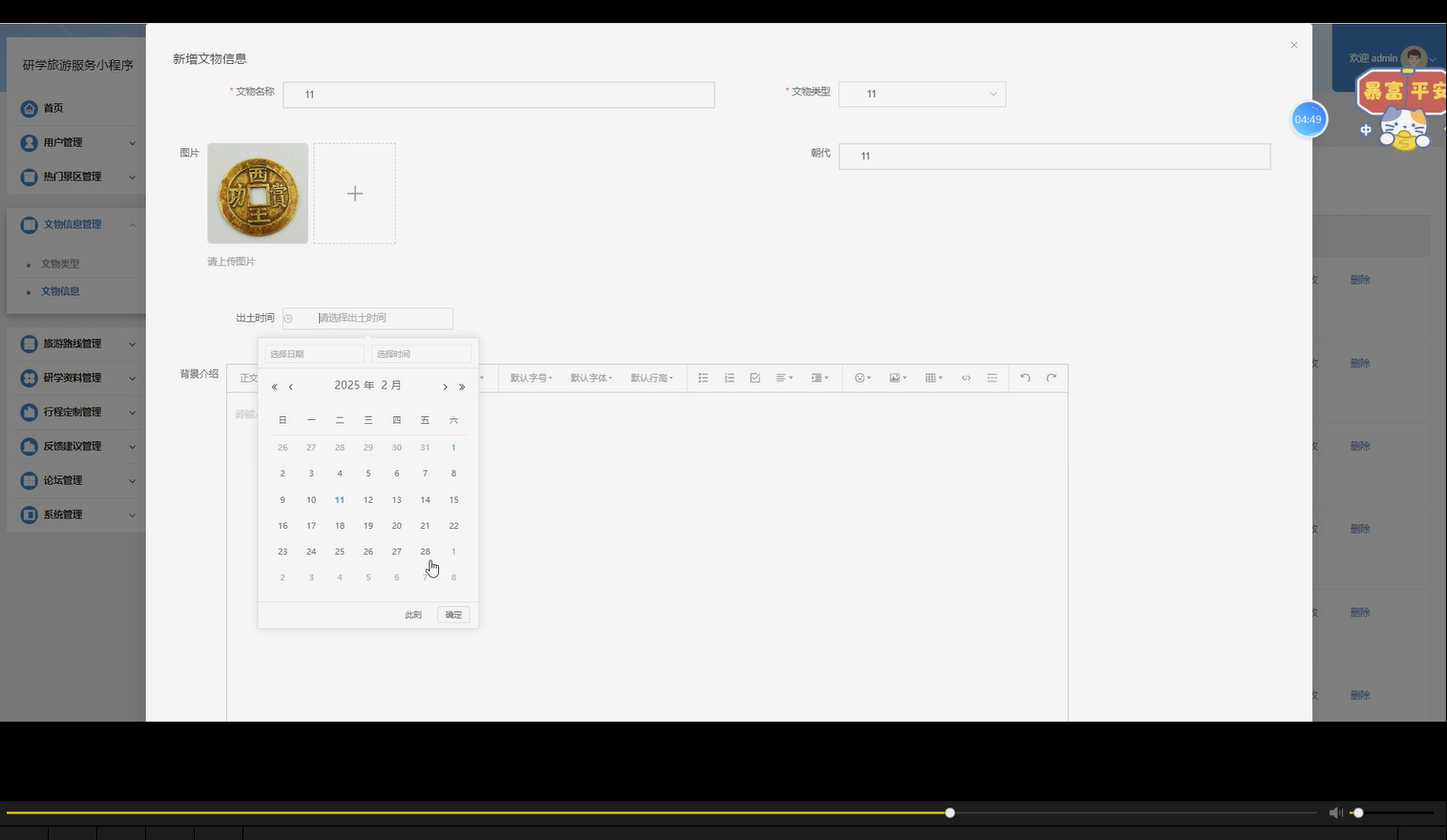The height and width of the screenshot is (840, 1447).
Task: Insert a code block using toolbar icon
Action: (966, 378)
